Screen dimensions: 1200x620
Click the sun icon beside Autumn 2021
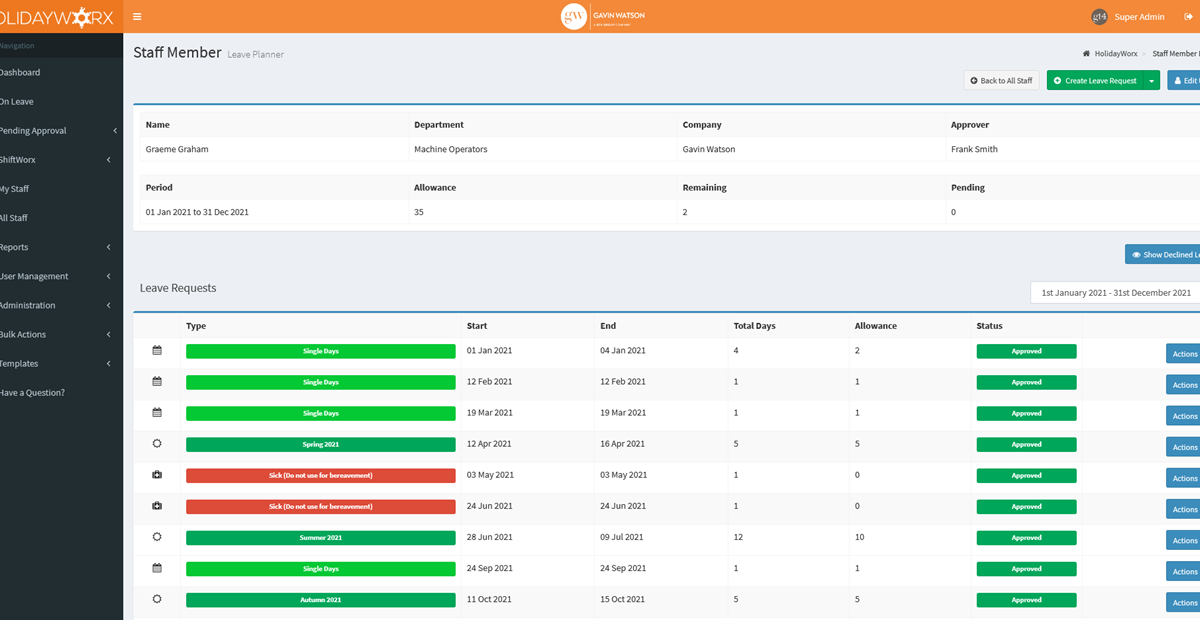click(157, 599)
